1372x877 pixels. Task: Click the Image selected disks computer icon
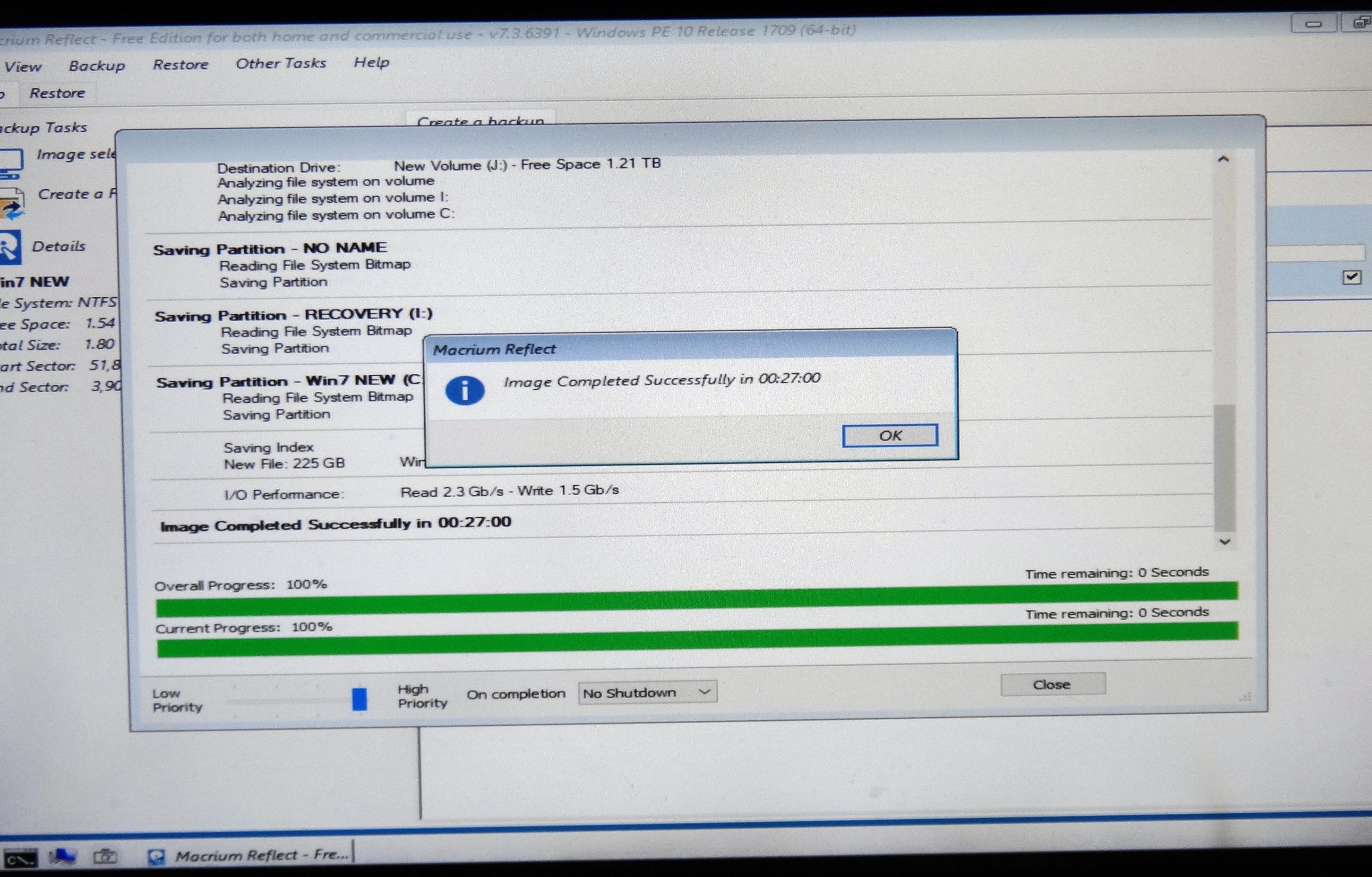click(11, 163)
